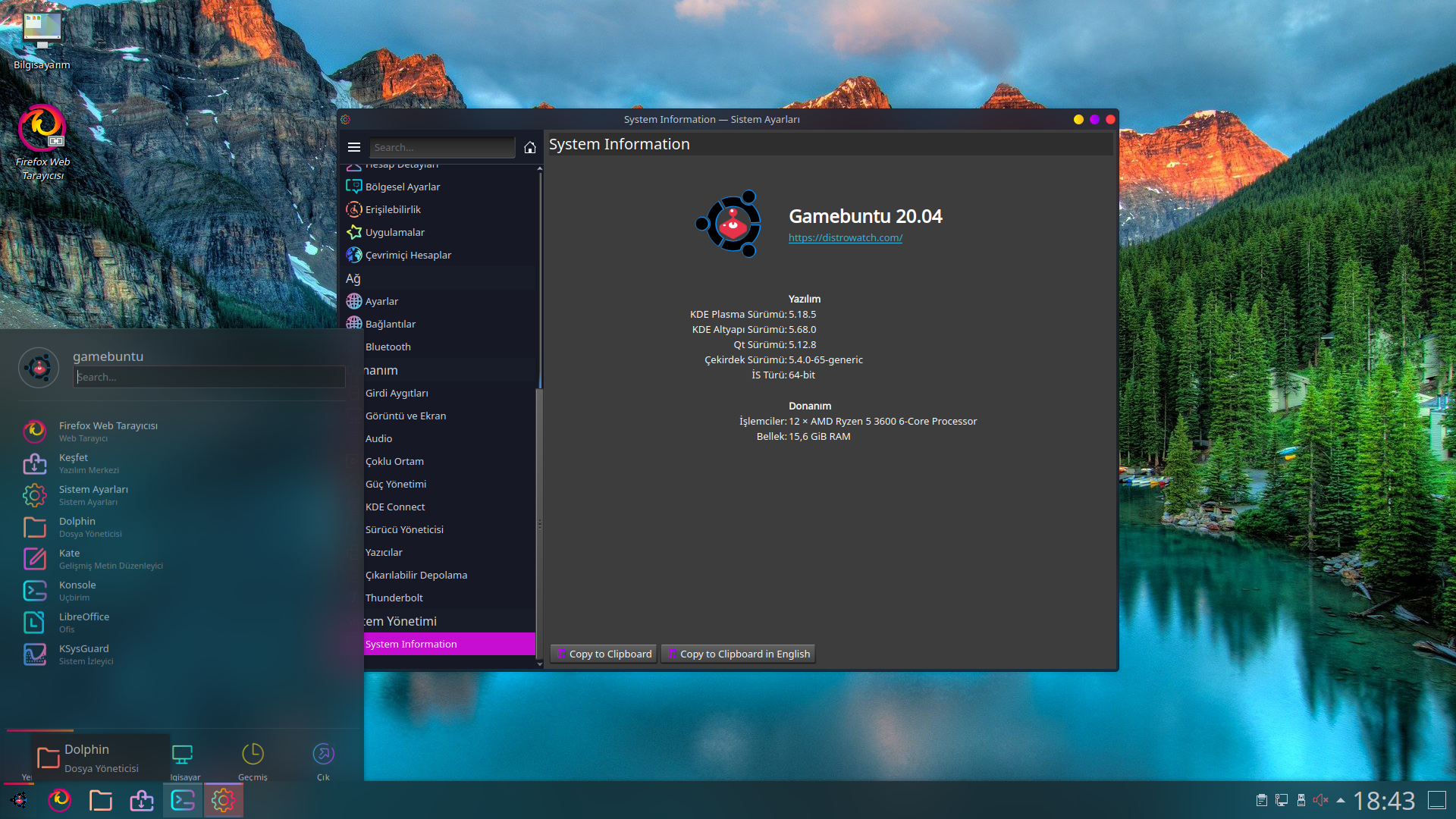Viewport: 1456px width, 819px height.
Task: Open Erişilebilirlik (Accessibility) settings
Action: 393,209
